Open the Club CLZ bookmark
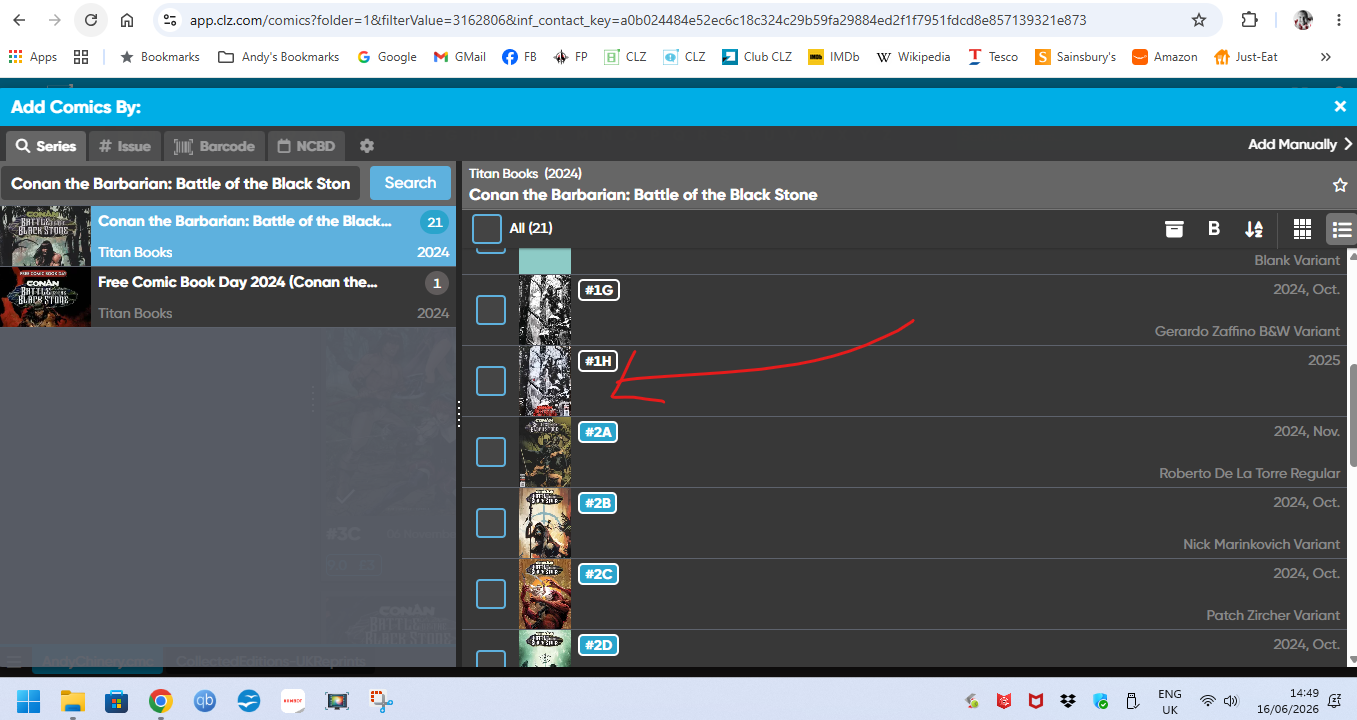This screenshot has height=720, width=1357. 757,57
